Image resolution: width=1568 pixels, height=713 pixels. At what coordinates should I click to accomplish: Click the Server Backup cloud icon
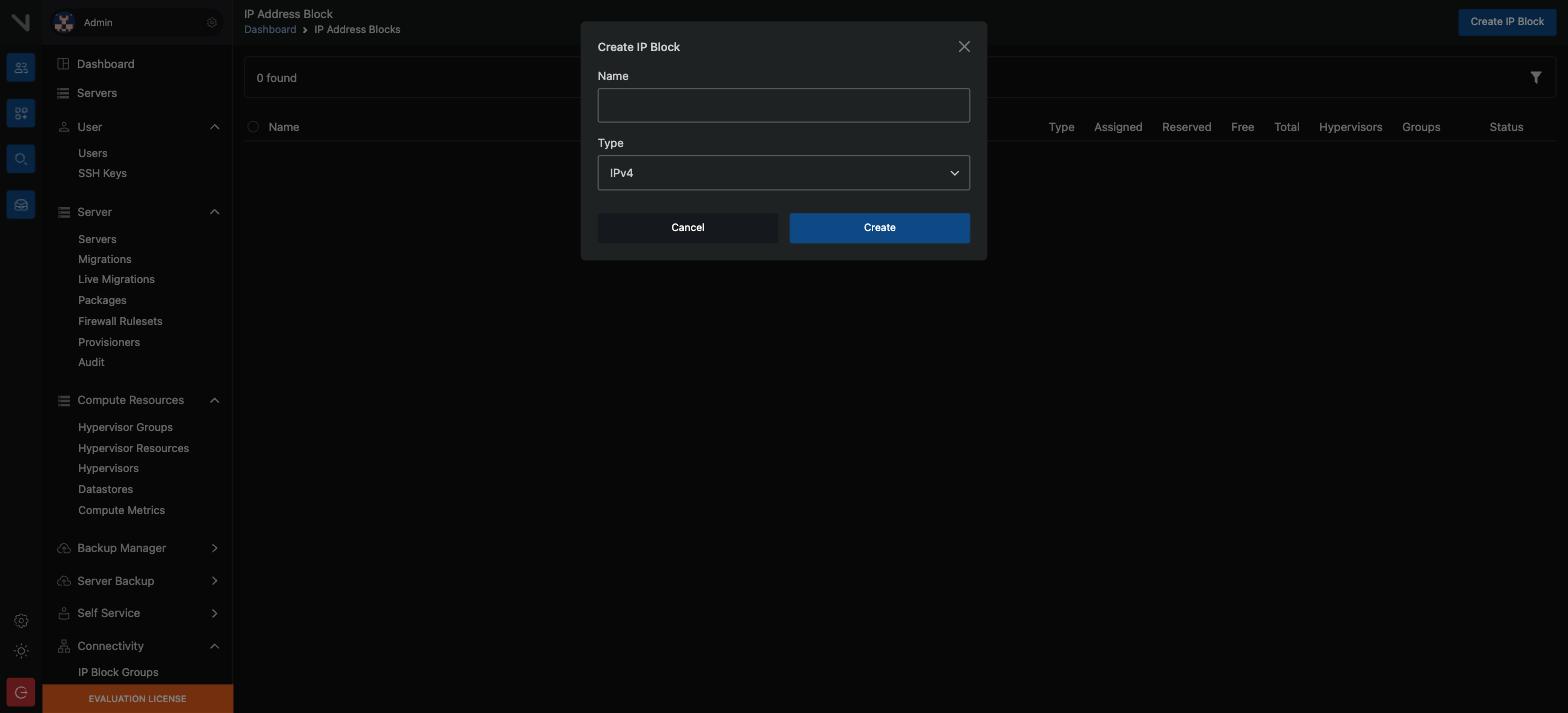(x=64, y=581)
